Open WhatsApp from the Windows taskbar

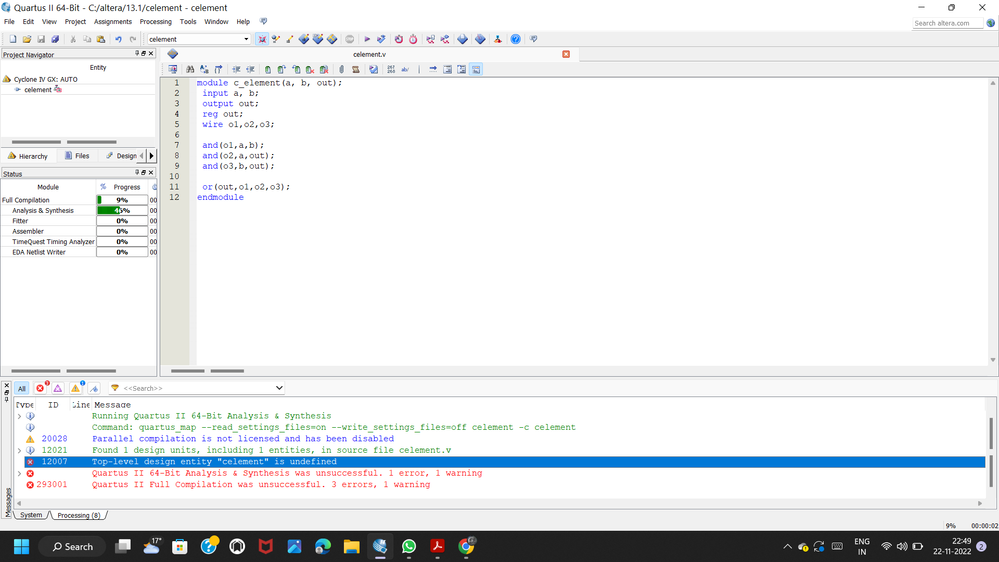point(409,546)
